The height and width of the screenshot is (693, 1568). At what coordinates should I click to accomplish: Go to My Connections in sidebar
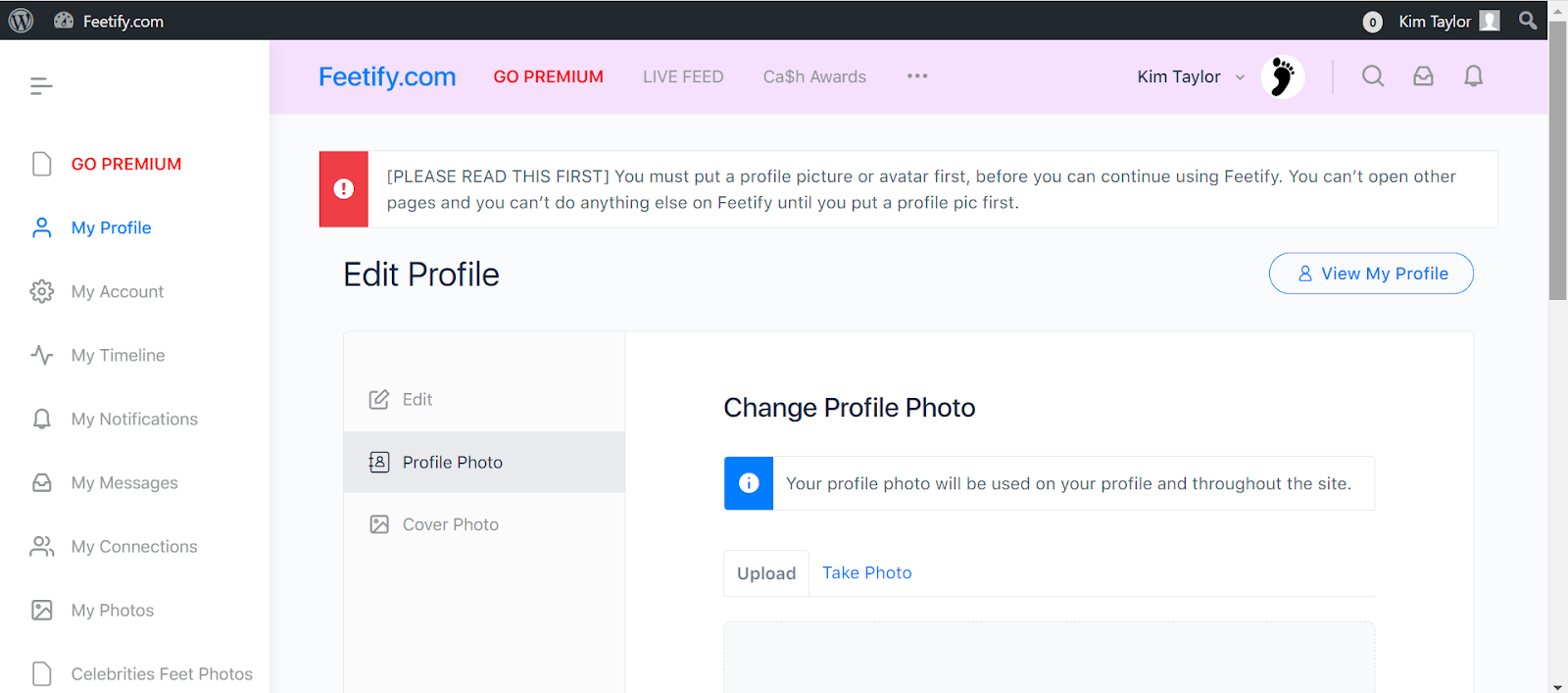[134, 547]
